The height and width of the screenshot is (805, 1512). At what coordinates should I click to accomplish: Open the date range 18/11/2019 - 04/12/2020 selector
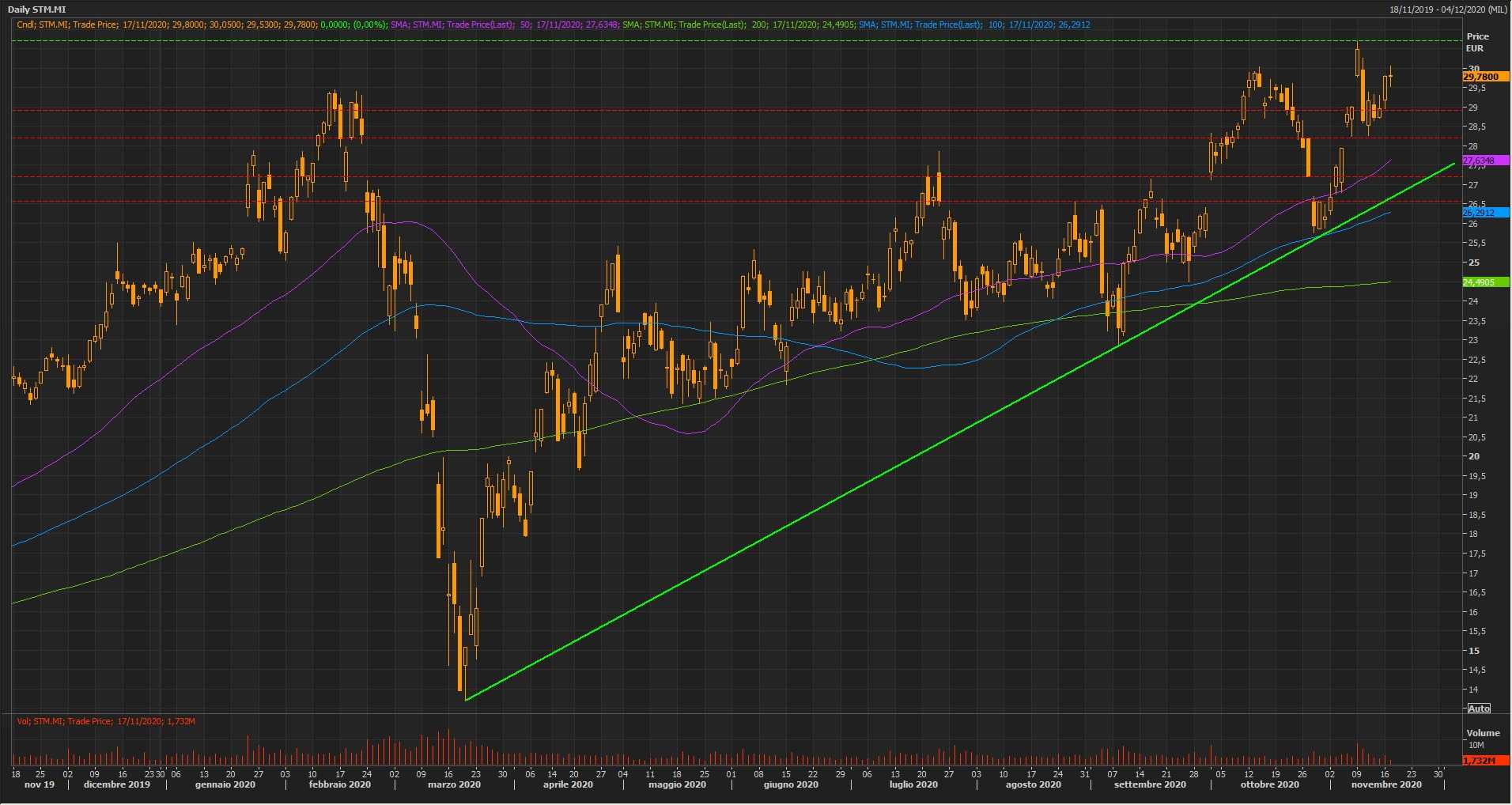tap(1447, 9)
